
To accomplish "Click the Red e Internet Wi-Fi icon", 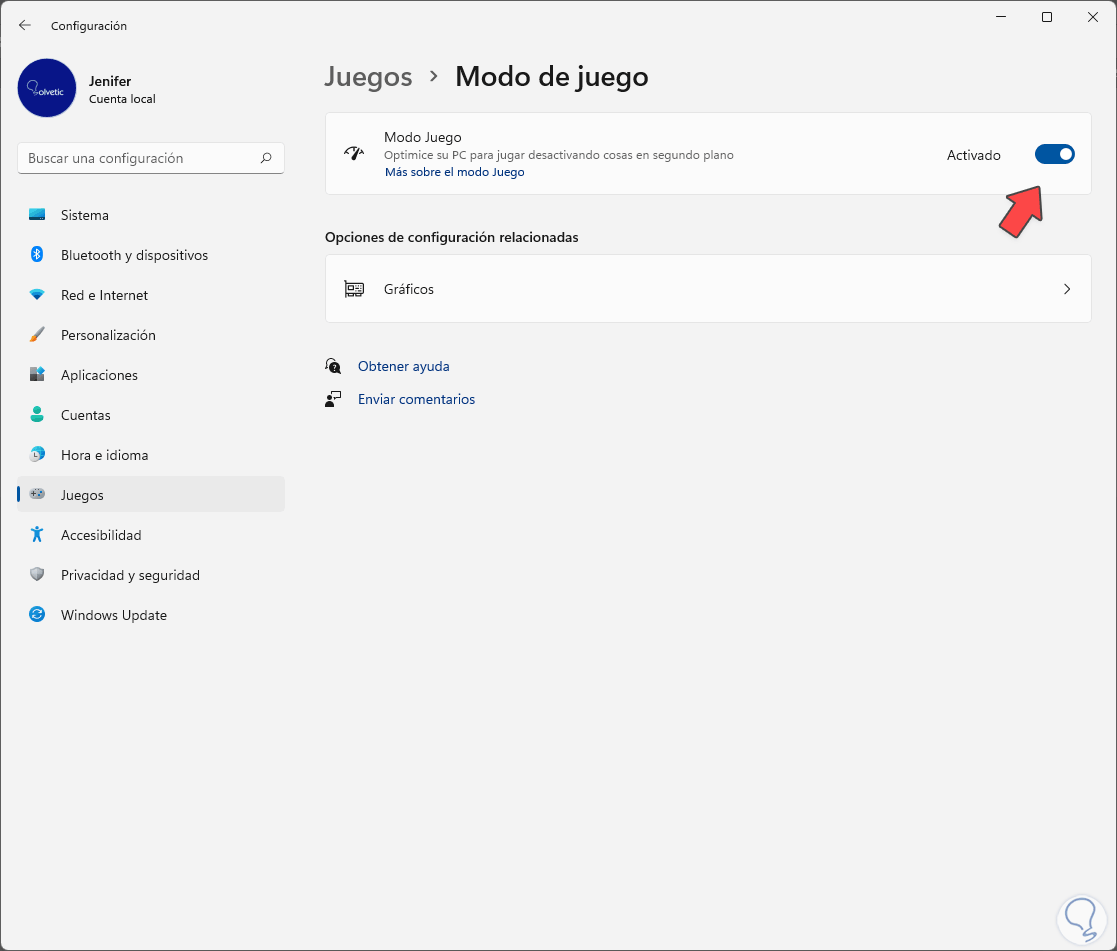I will (37, 295).
